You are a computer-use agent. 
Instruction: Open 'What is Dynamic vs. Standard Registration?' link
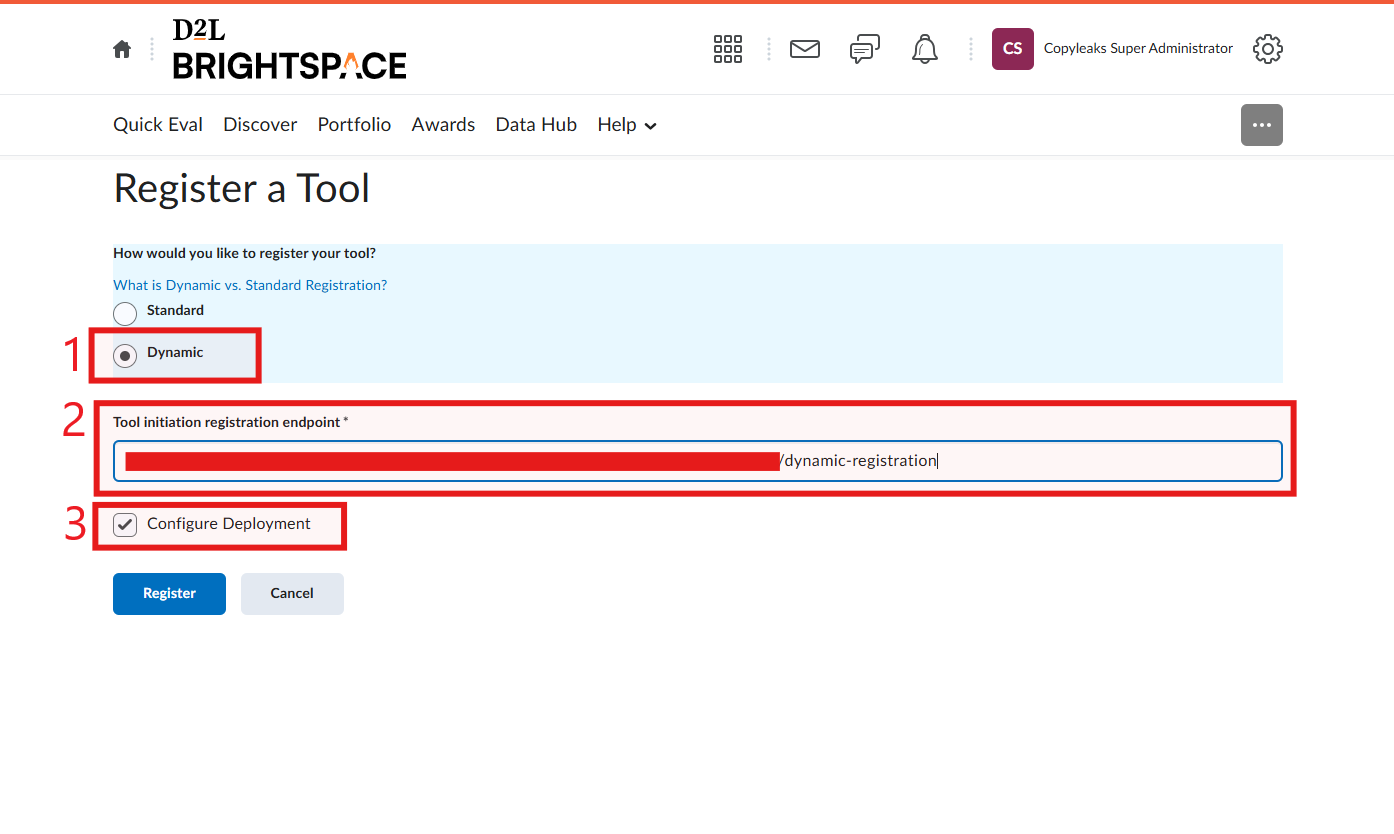250,285
